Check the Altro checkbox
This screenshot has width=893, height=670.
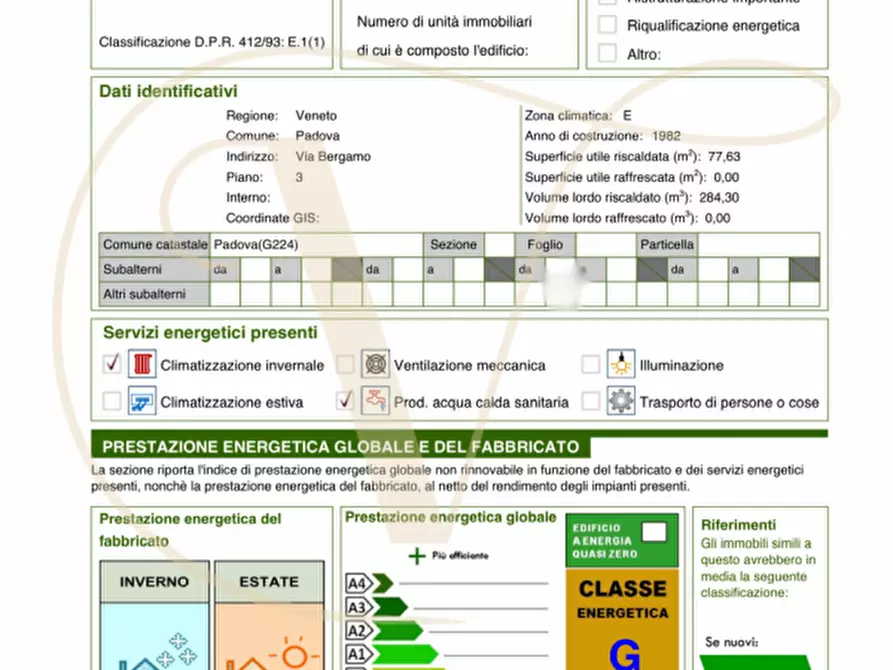pyautogui.click(x=608, y=54)
